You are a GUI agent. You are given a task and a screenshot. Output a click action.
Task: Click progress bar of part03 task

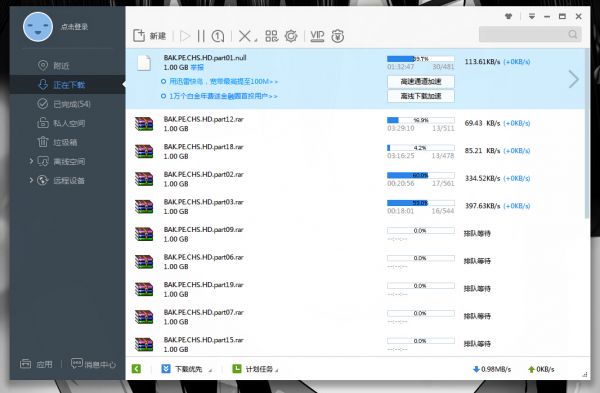(421, 203)
